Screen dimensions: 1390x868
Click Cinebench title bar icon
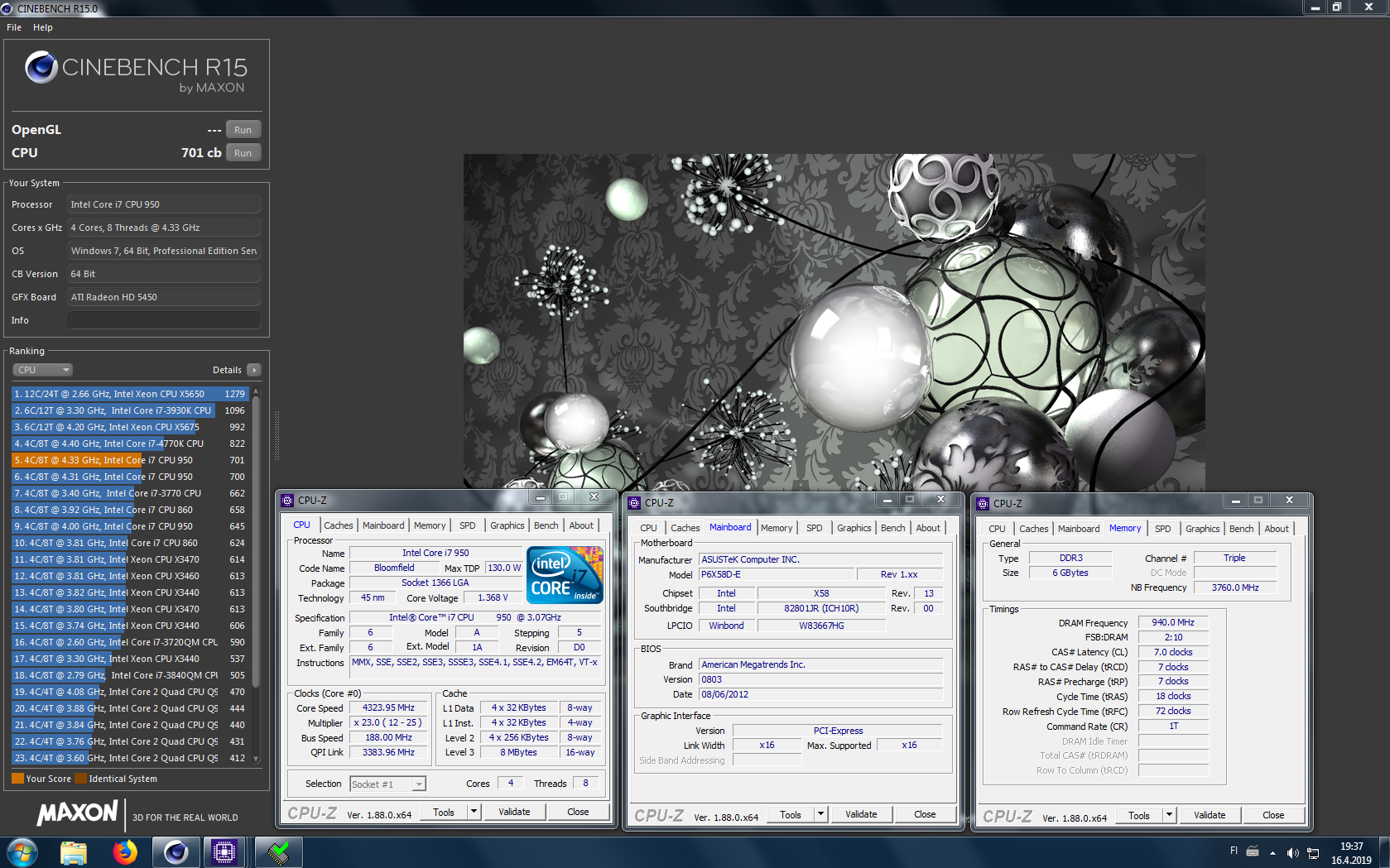(7, 8)
